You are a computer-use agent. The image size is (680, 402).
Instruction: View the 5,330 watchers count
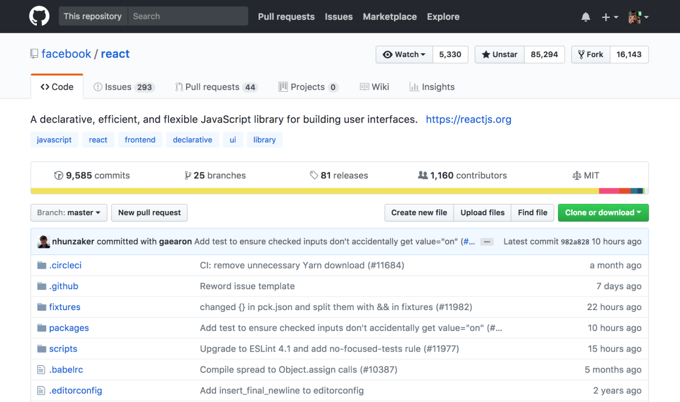pos(450,54)
